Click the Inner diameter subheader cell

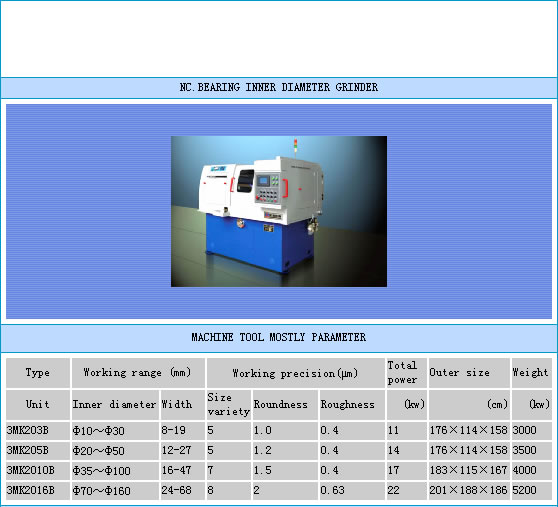click(x=115, y=405)
